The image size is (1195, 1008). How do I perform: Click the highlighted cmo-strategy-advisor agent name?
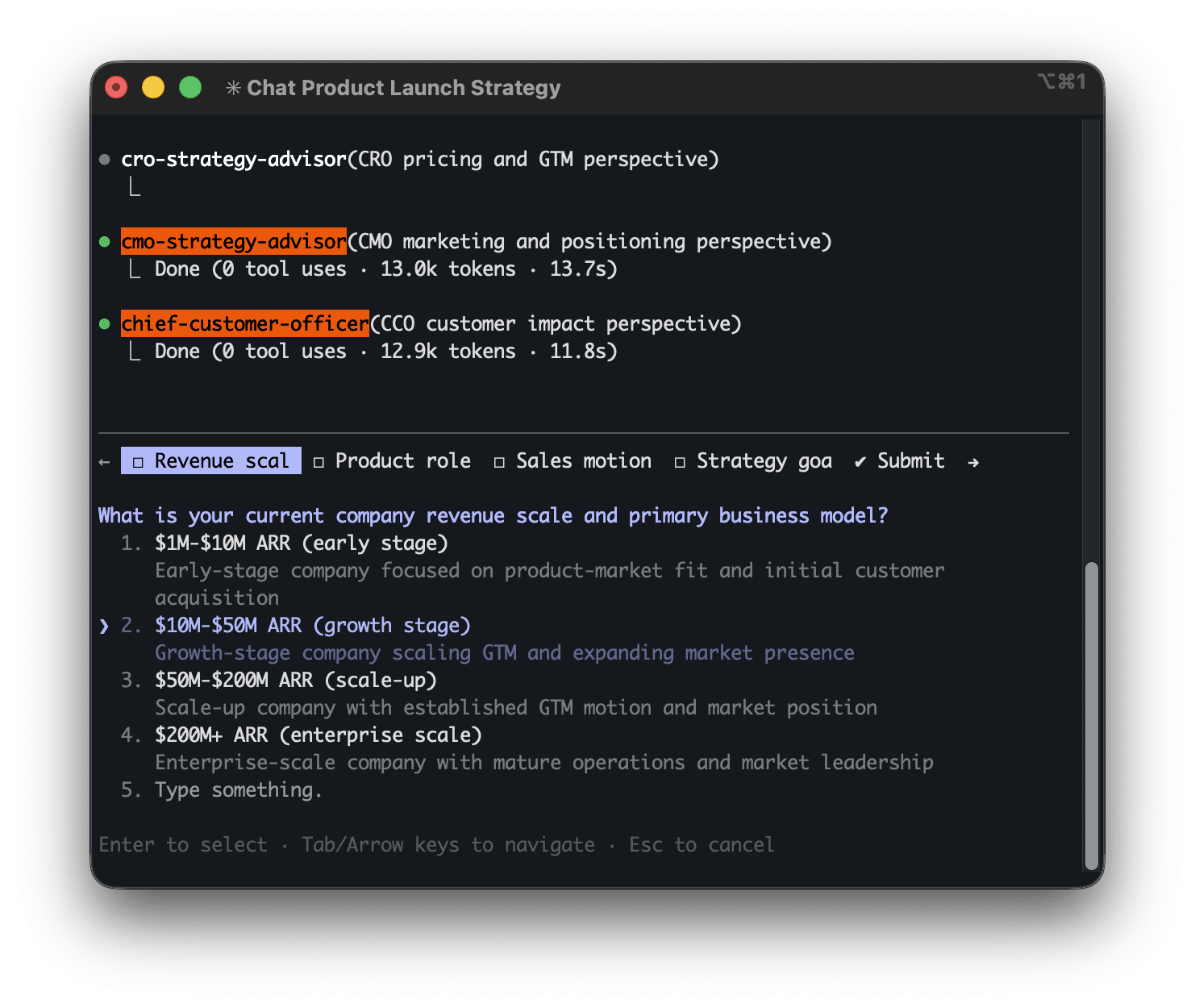[234, 241]
